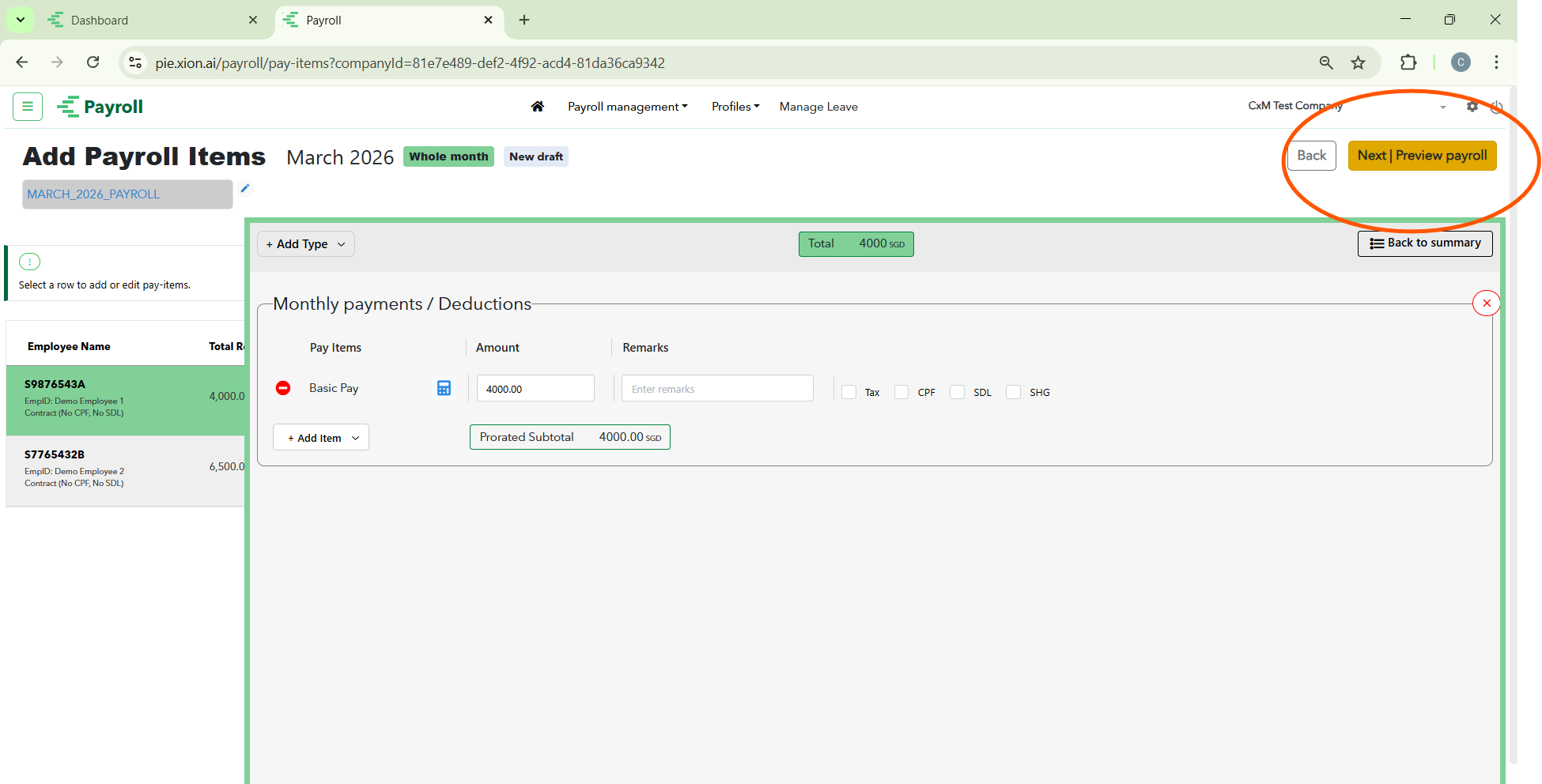Toggle the SDL checkbox
This screenshot has width=1542, height=784.
tap(958, 392)
